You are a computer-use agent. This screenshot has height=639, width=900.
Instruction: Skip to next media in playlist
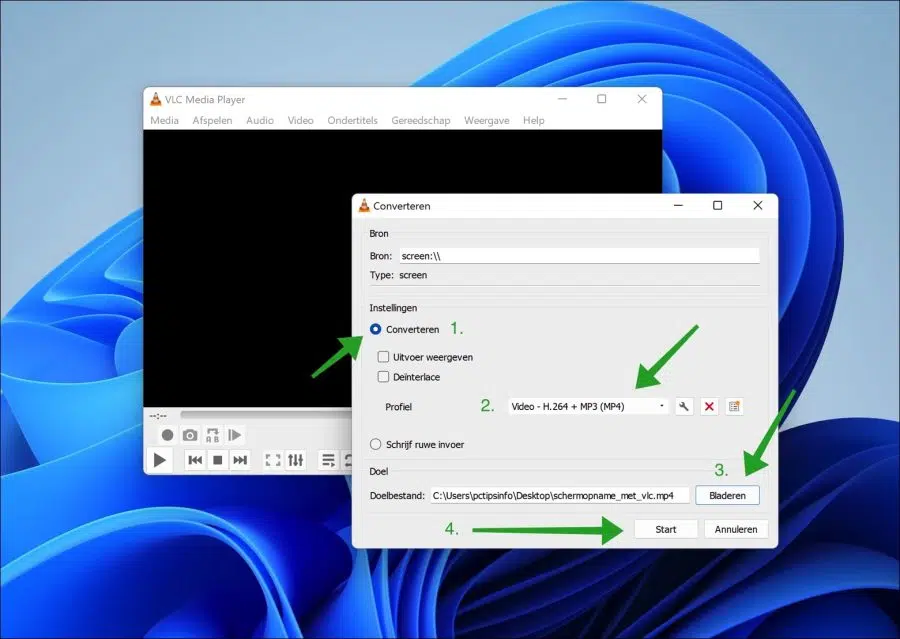pyautogui.click(x=240, y=460)
